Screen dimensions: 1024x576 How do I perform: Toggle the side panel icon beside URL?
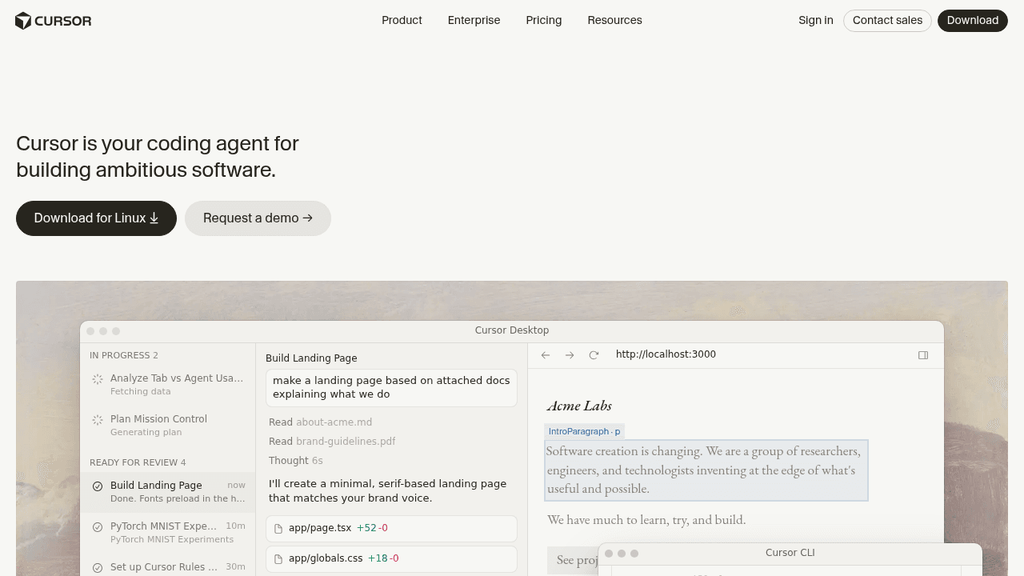[923, 355]
